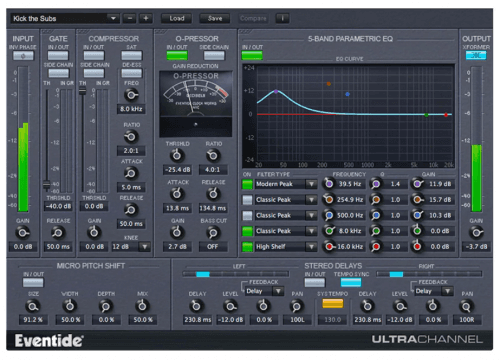
Task: Toggle the Output Xformer switch
Action: click(x=476, y=55)
